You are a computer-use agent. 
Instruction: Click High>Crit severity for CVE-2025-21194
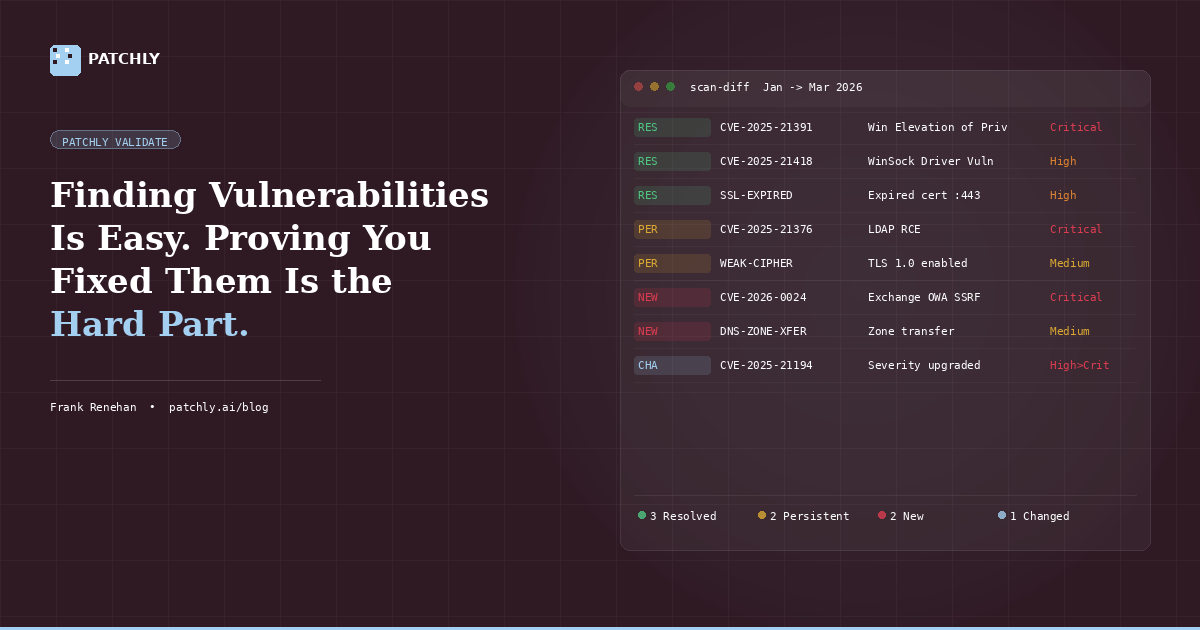[1080, 365]
